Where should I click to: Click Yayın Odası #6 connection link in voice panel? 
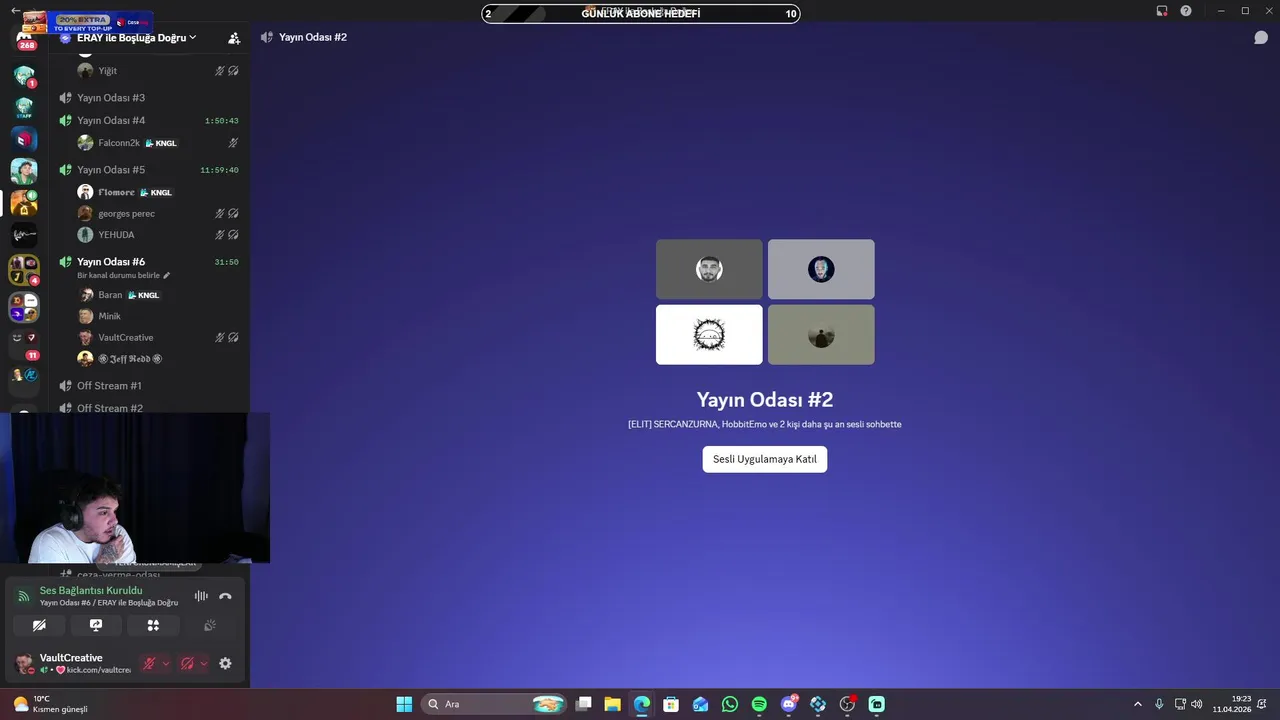tap(109, 603)
